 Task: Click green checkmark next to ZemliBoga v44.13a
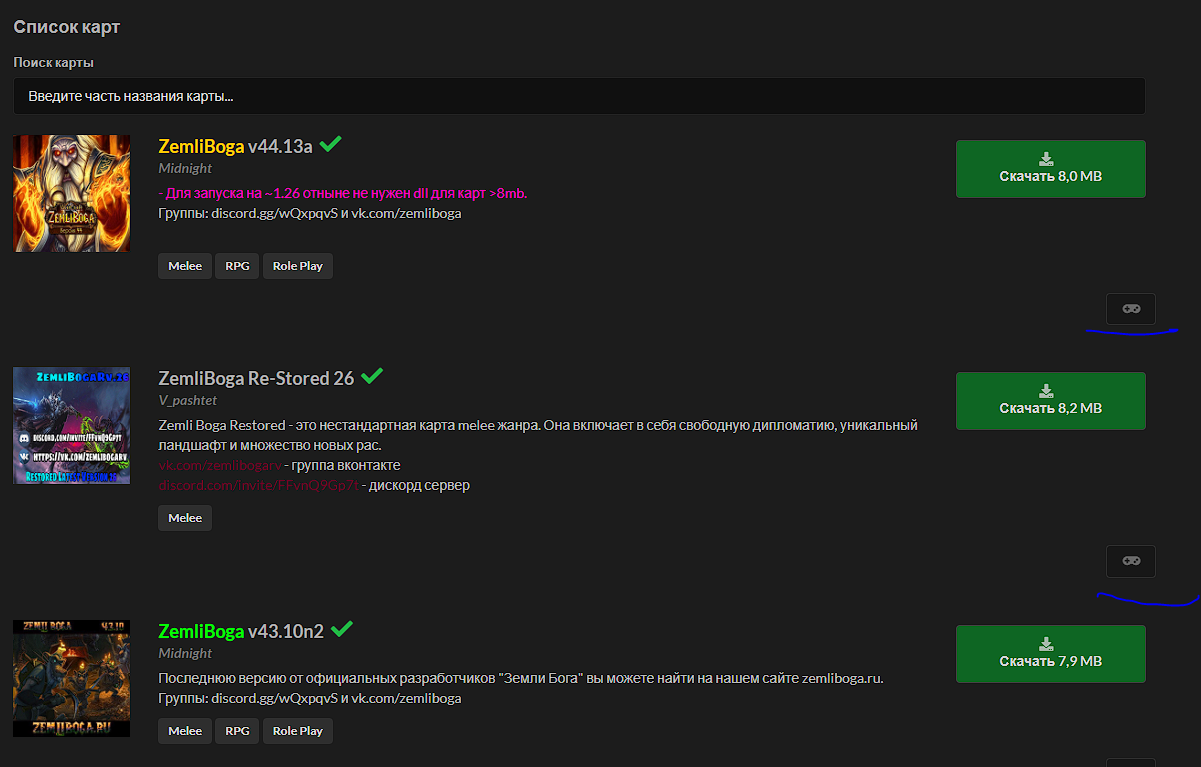(x=330, y=145)
